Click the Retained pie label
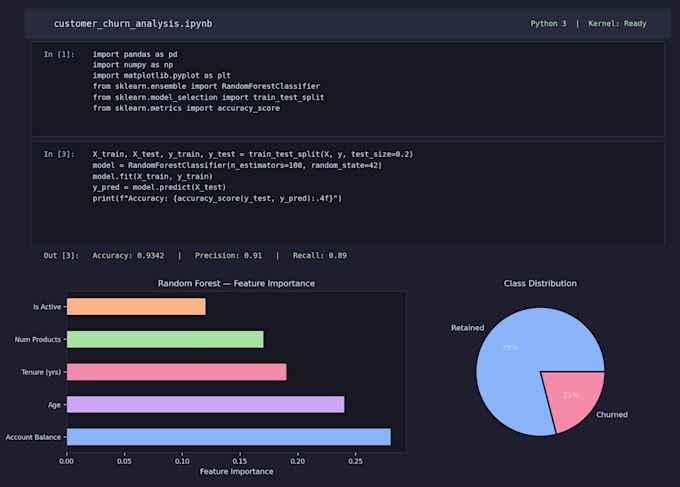Screen dimensions: 680x487 pos(468,328)
